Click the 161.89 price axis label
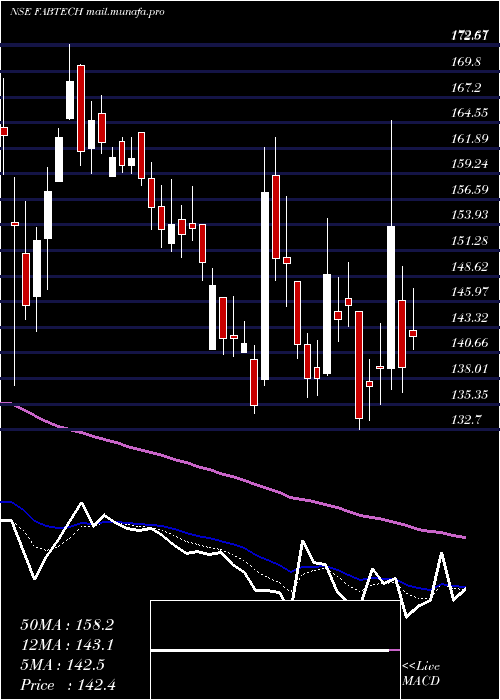Screen dimensions: 500x700 [469, 139]
